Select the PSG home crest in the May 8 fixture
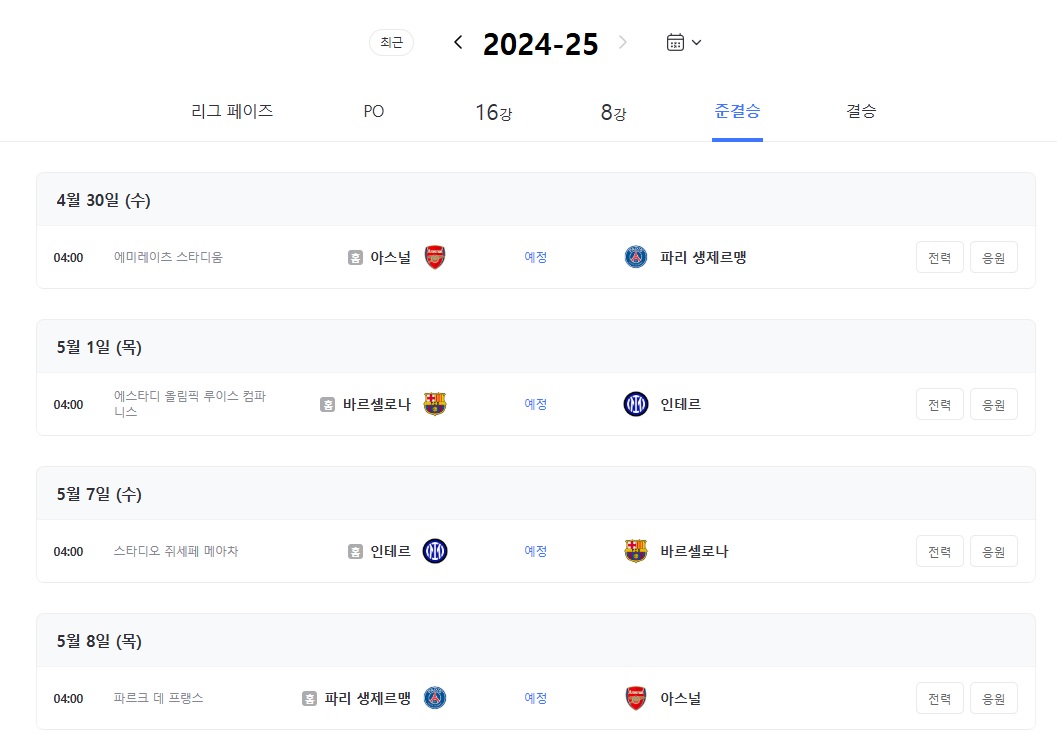 pyautogui.click(x=434, y=699)
